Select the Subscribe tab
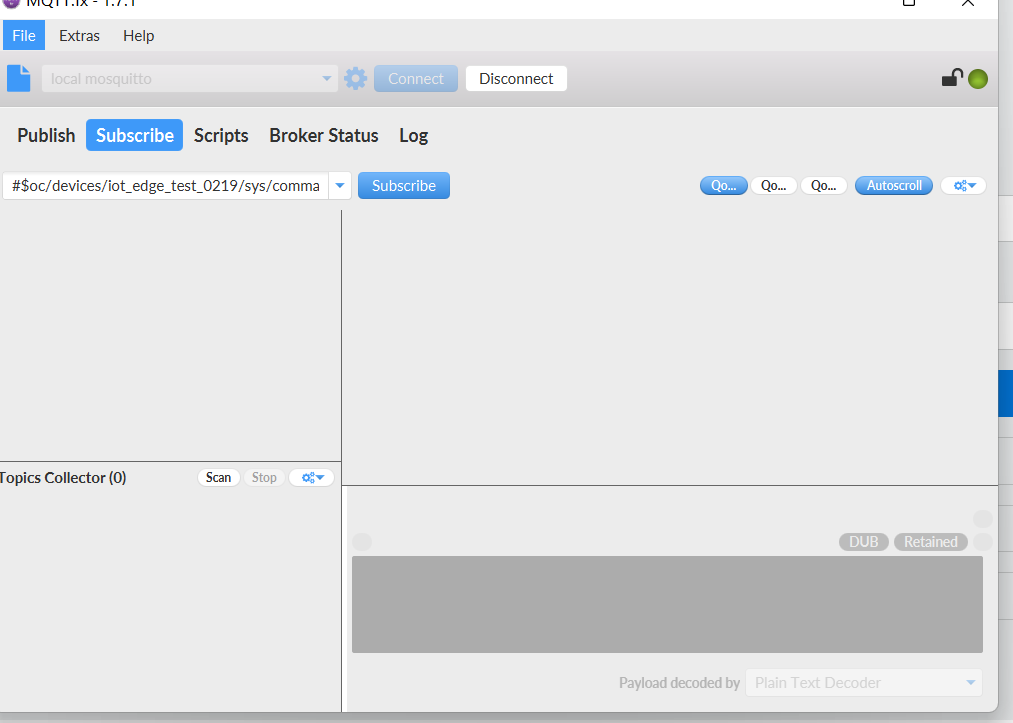Image resolution: width=1013 pixels, height=723 pixels. pyautogui.click(x=134, y=135)
